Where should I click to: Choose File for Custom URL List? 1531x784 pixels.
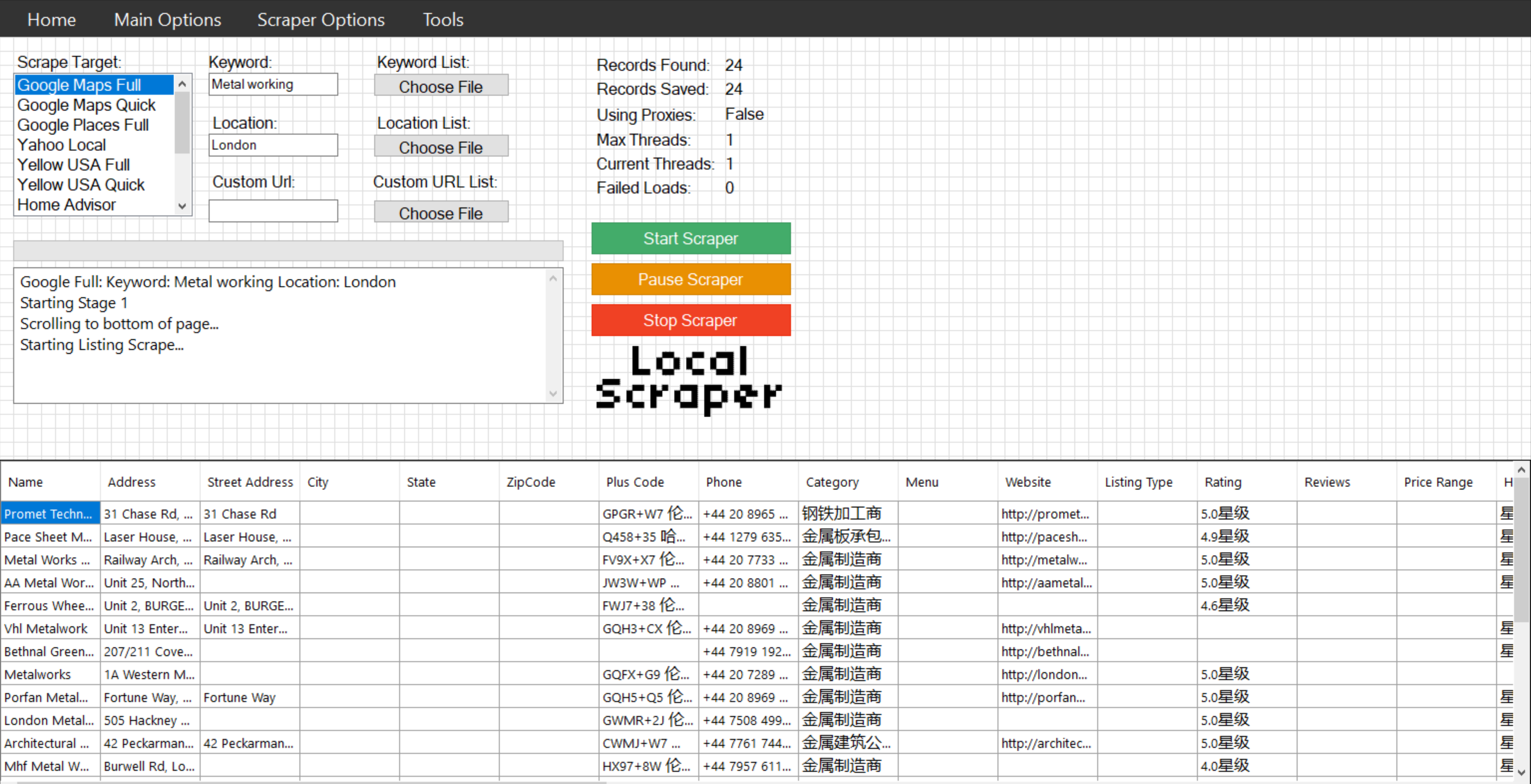(x=441, y=212)
